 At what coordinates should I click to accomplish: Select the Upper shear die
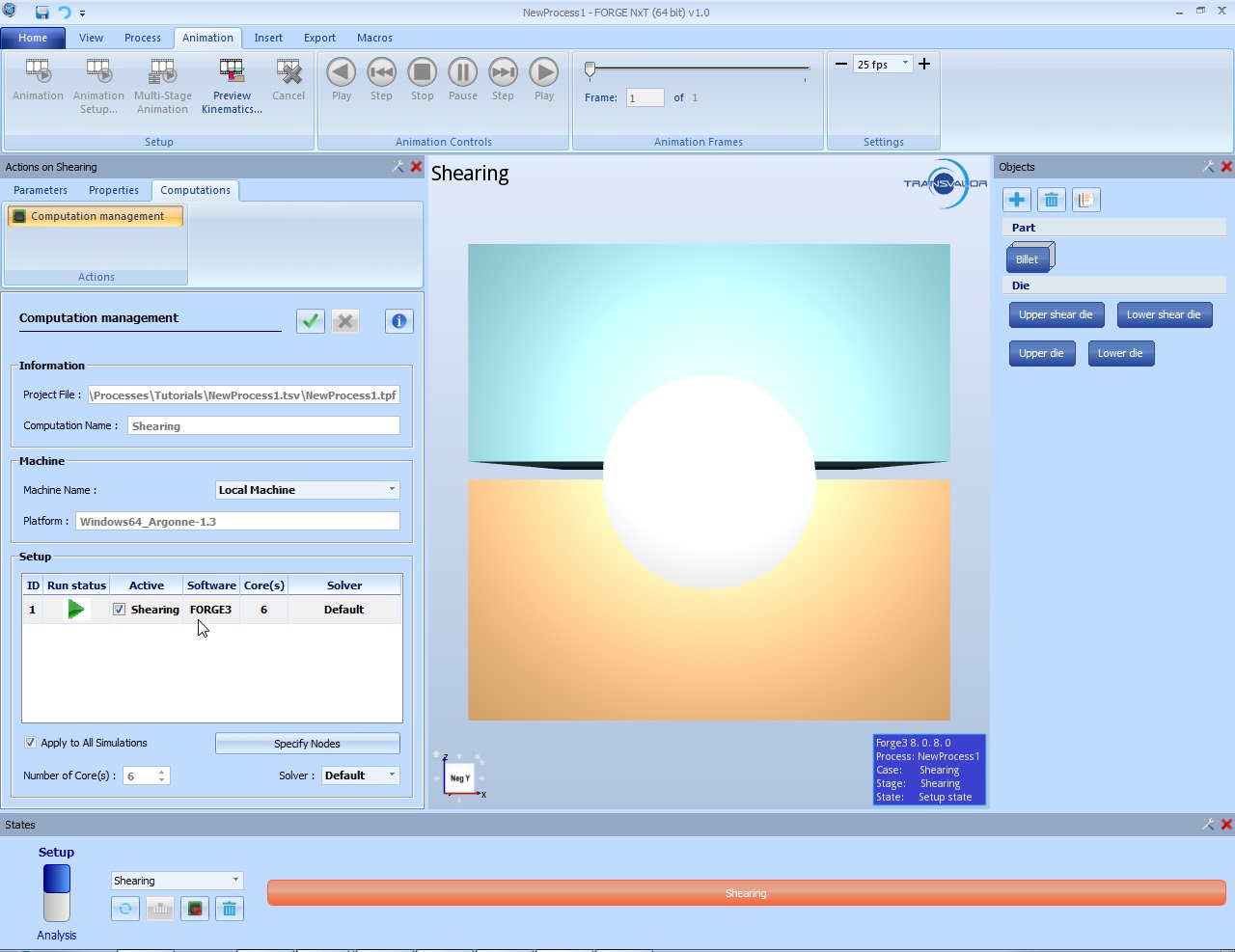(1056, 314)
